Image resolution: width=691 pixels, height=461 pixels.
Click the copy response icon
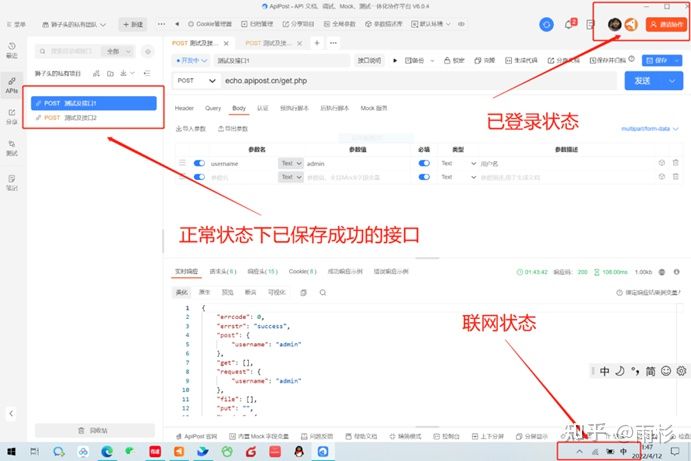point(303,293)
